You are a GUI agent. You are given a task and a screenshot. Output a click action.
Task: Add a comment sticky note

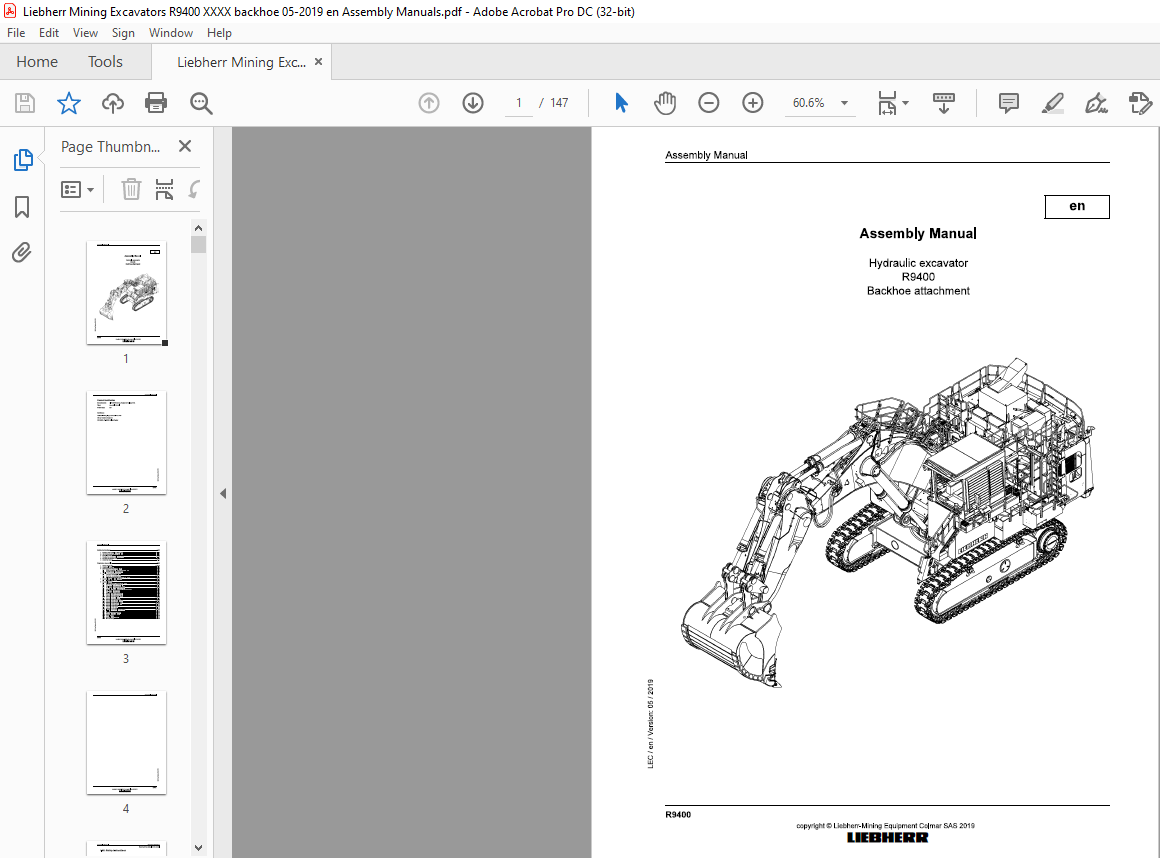pyautogui.click(x=1008, y=103)
